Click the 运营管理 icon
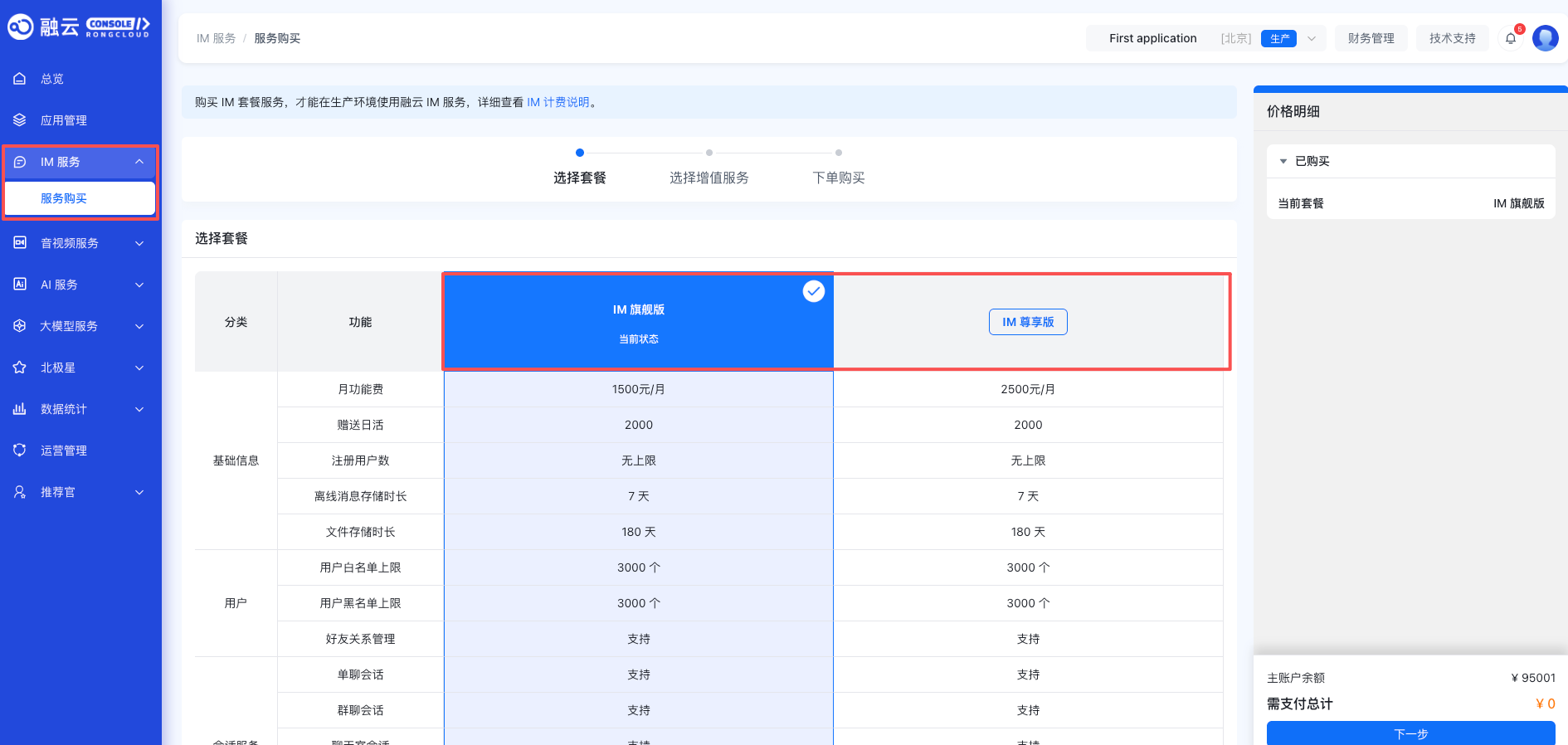The image size is (1568, 745). tap(20, 450)
